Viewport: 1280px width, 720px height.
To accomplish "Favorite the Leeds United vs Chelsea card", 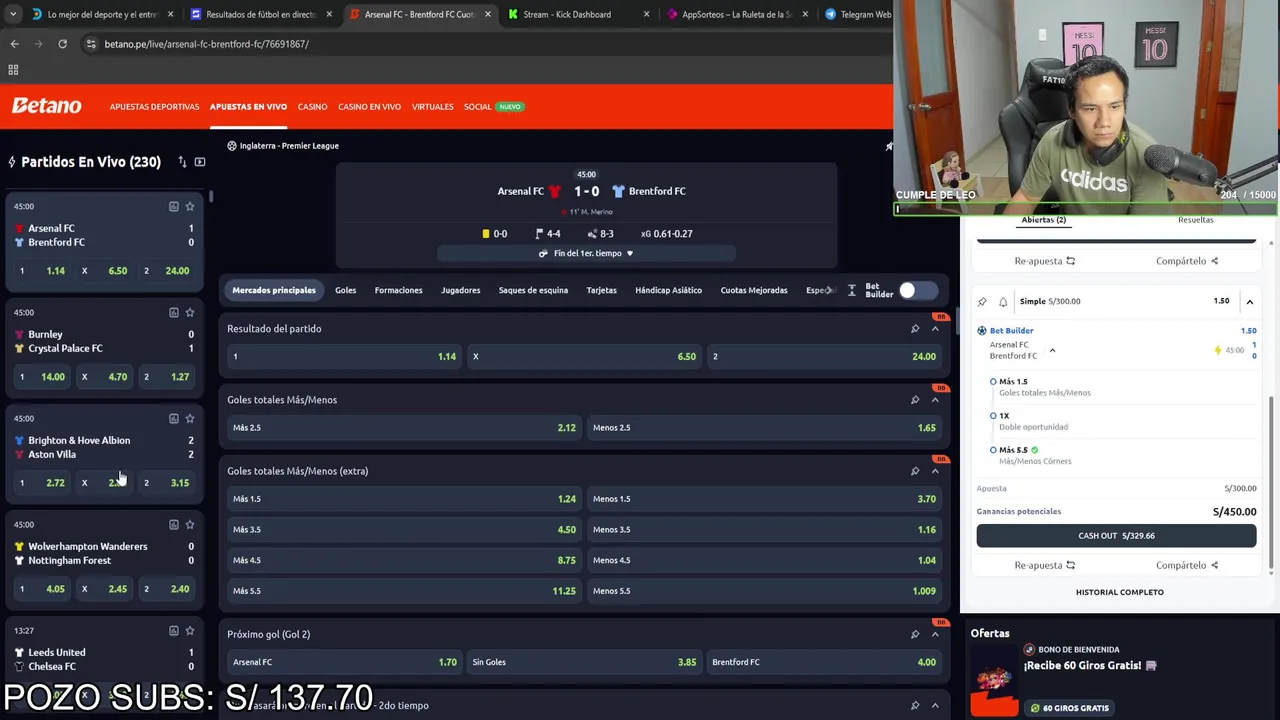I will pyautogui.click(x=190, y=630).
